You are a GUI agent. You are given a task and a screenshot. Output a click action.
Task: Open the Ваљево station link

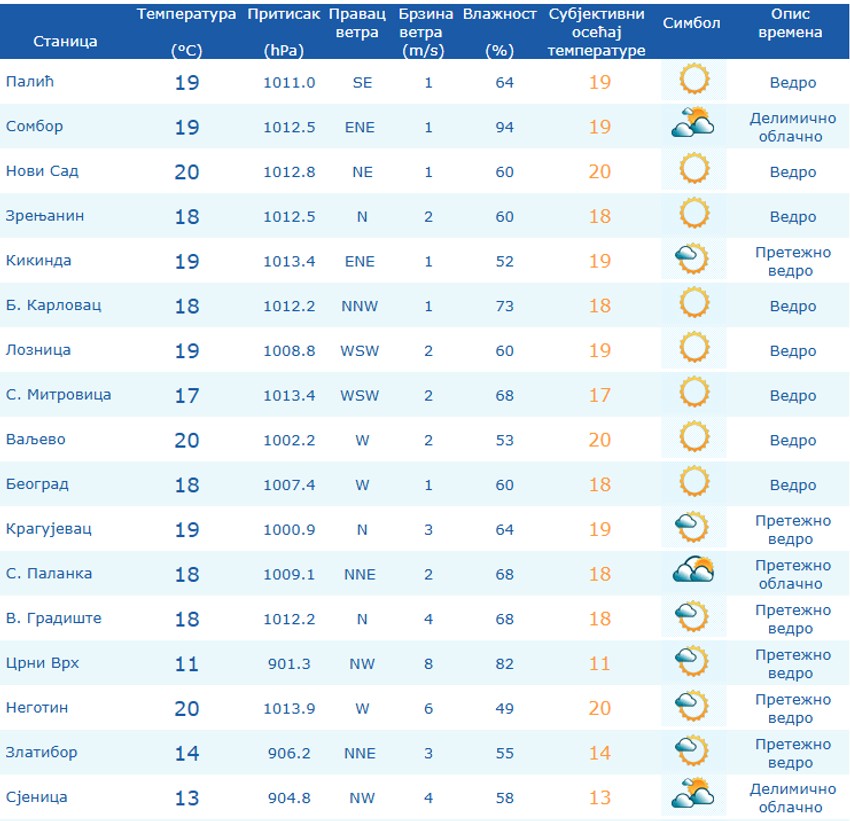(x=35, y=439)
